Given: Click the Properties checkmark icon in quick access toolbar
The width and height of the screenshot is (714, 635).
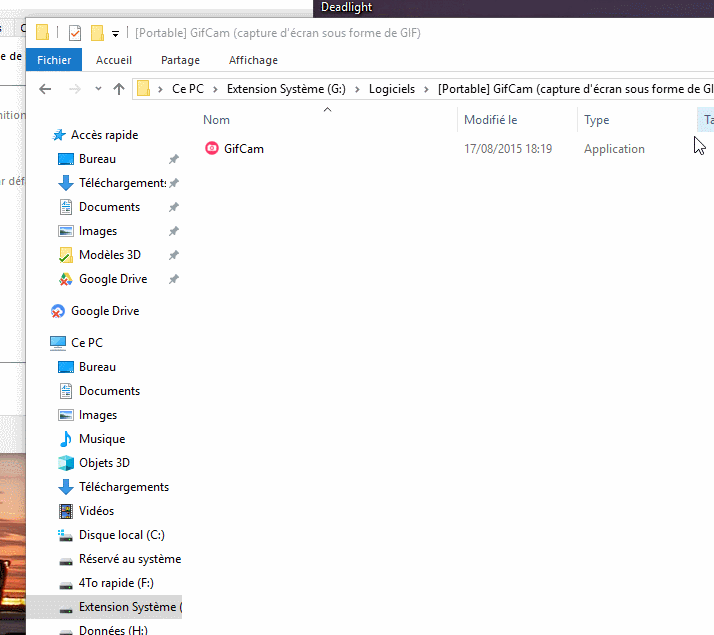Looking at the screenshot, I should 75,33.
